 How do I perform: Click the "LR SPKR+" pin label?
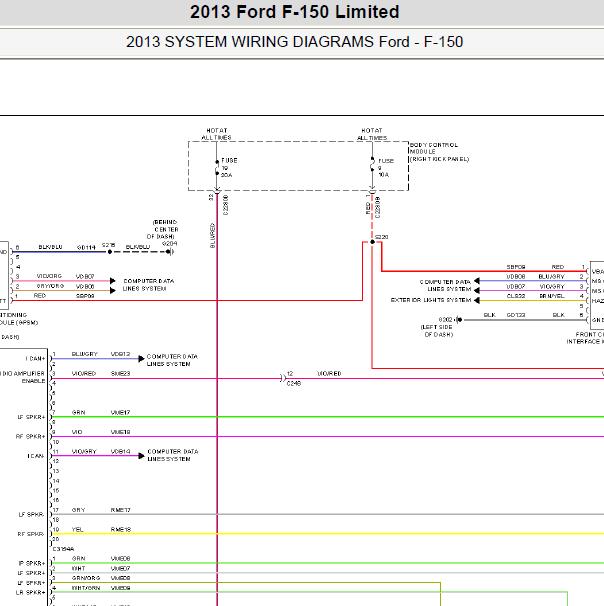click(31, 592)
